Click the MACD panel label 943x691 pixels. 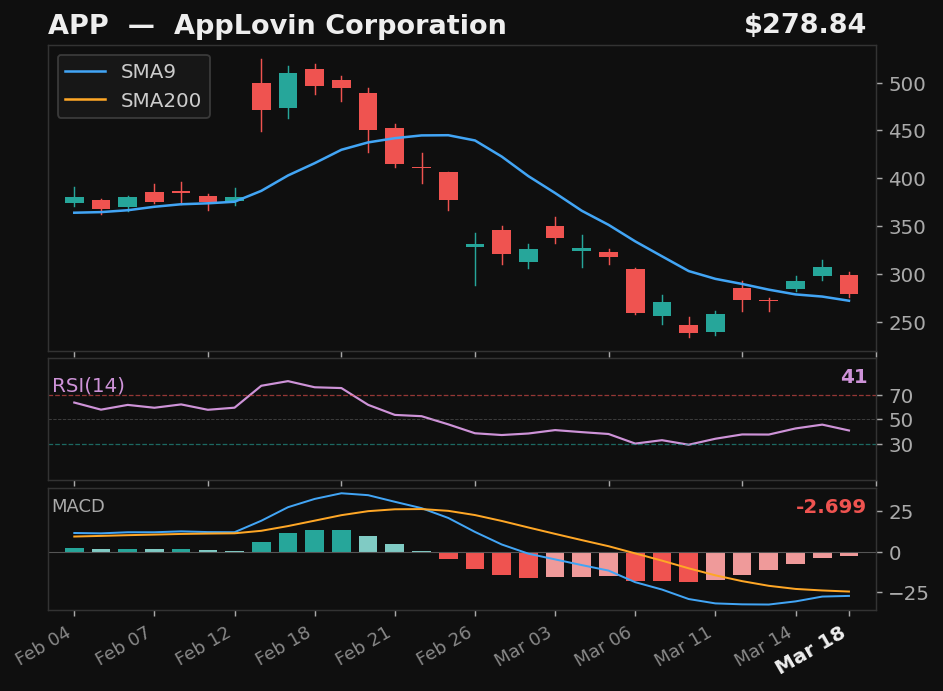78,506
